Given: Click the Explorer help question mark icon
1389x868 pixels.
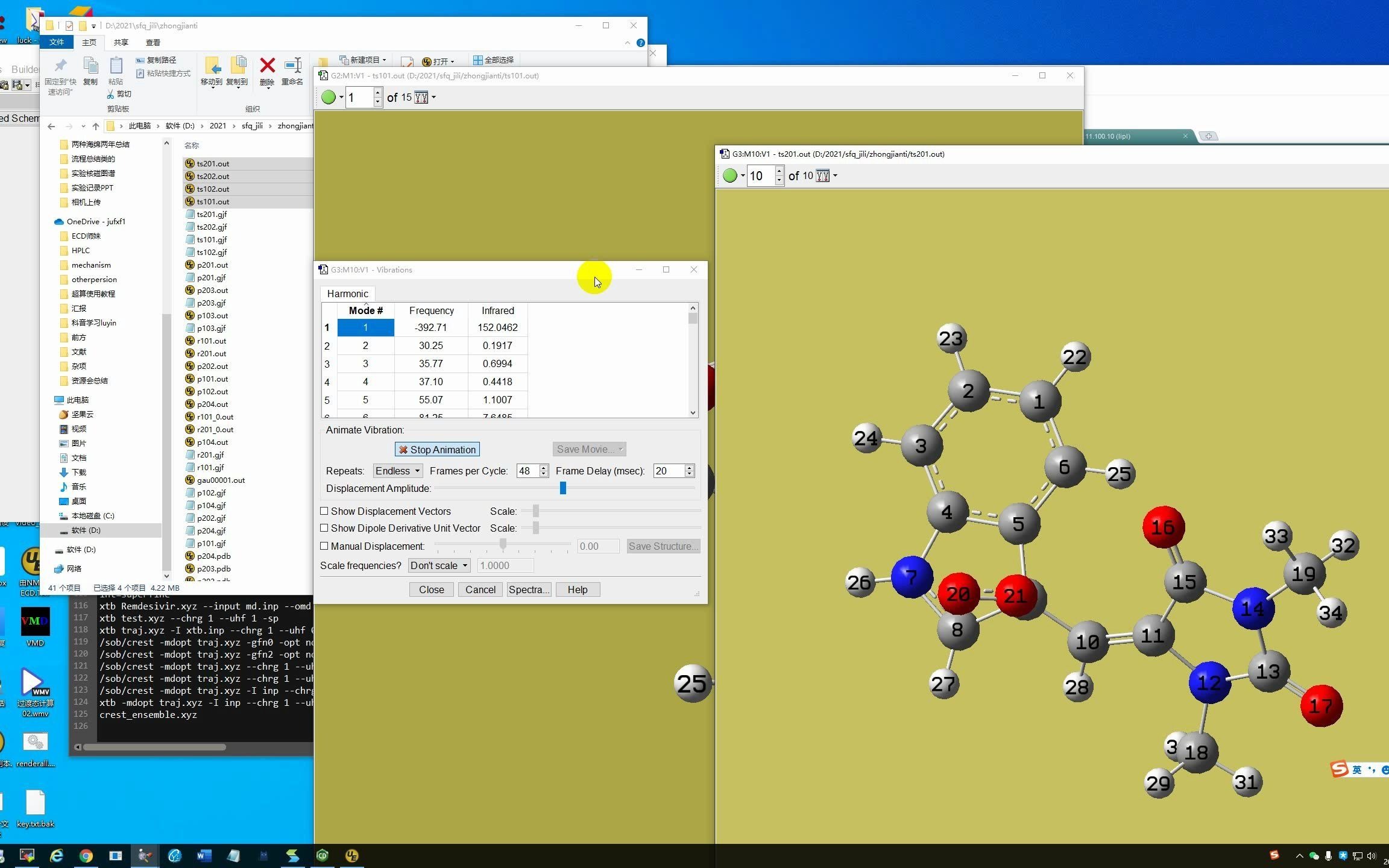Looking at the screenshot, I should [x=641, y=43].
